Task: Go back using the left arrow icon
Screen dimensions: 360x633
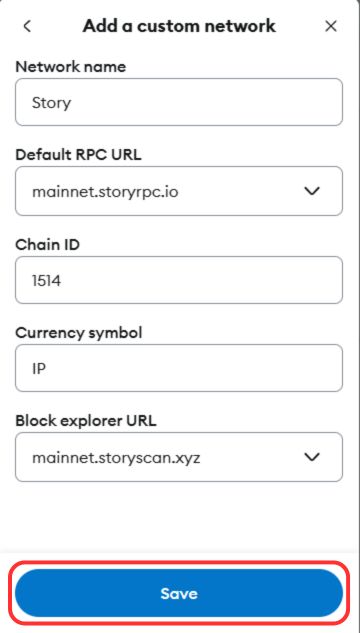Action: point(27,26)
